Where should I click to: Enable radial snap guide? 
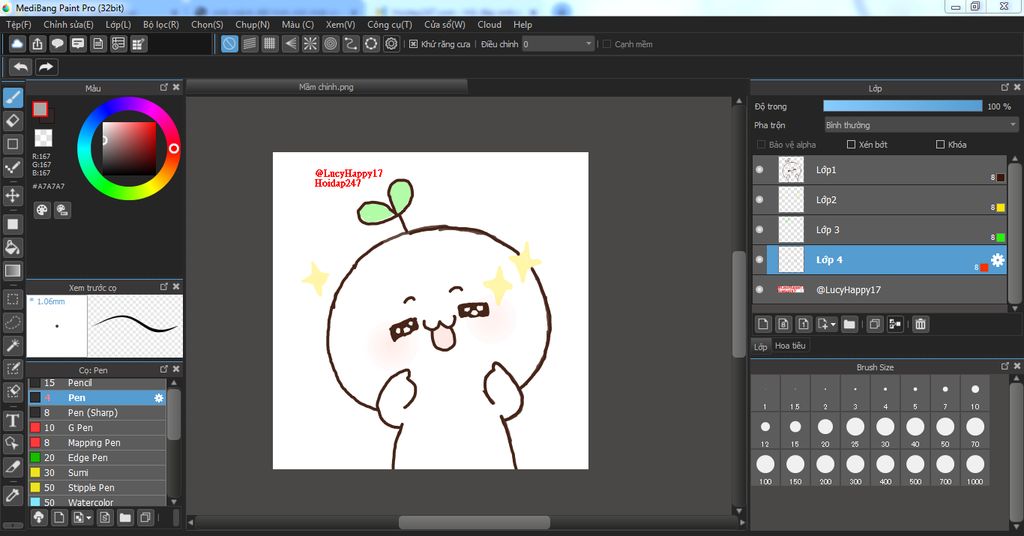310,44
